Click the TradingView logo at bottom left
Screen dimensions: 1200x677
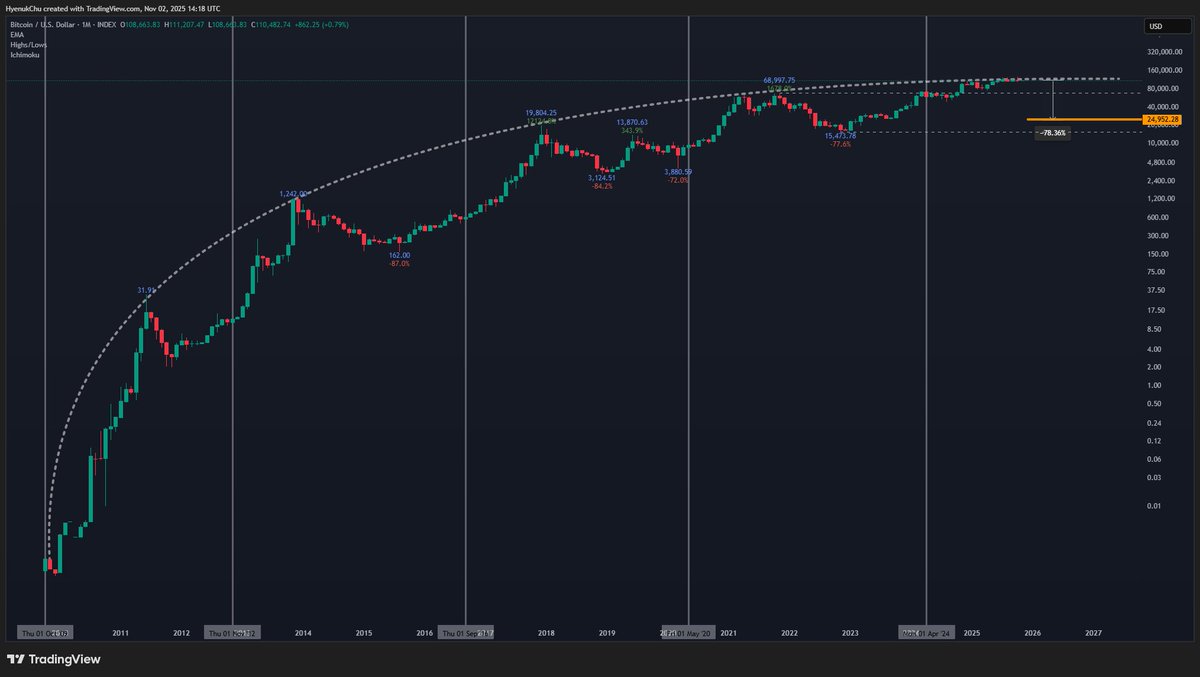55,659
